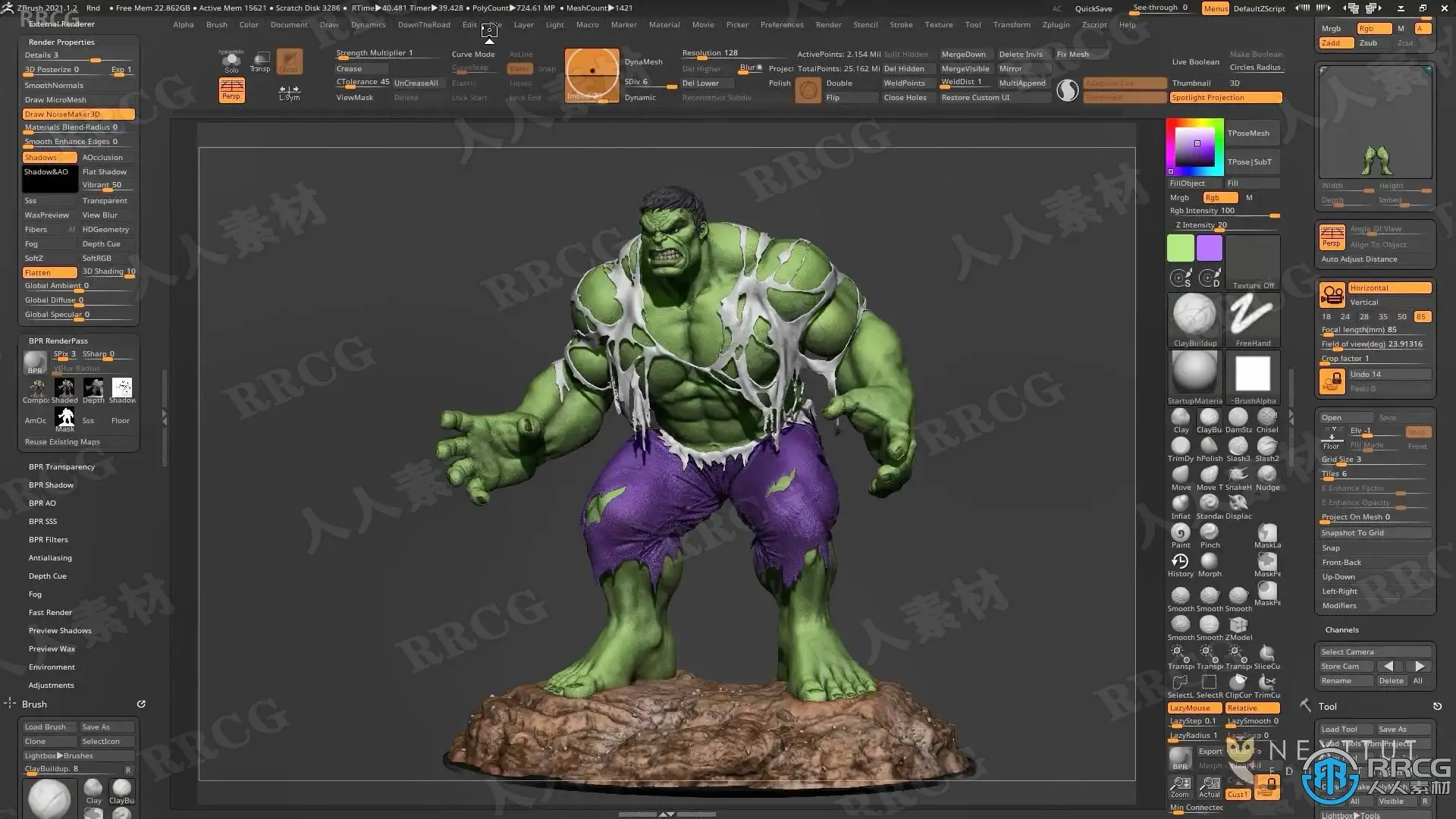Toggle Spotlight Projection

[x=1225, y=98]
